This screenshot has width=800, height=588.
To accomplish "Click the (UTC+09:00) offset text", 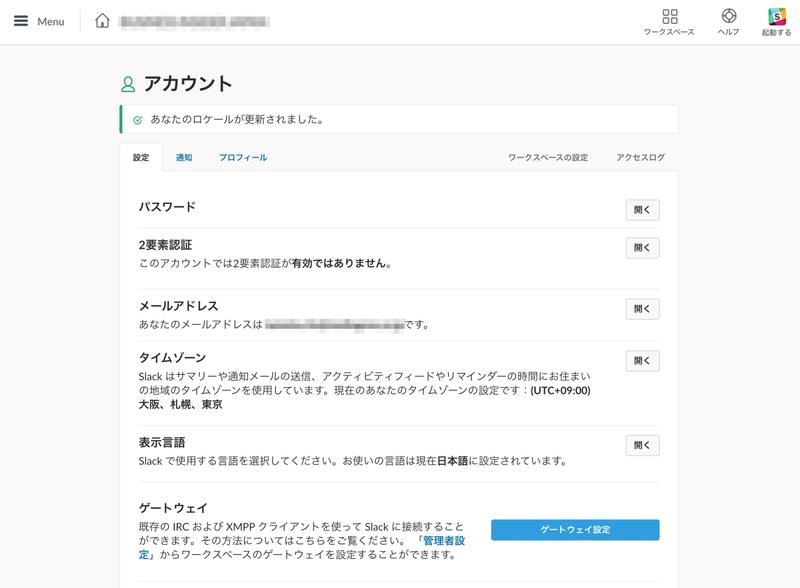I will (560, 390).
